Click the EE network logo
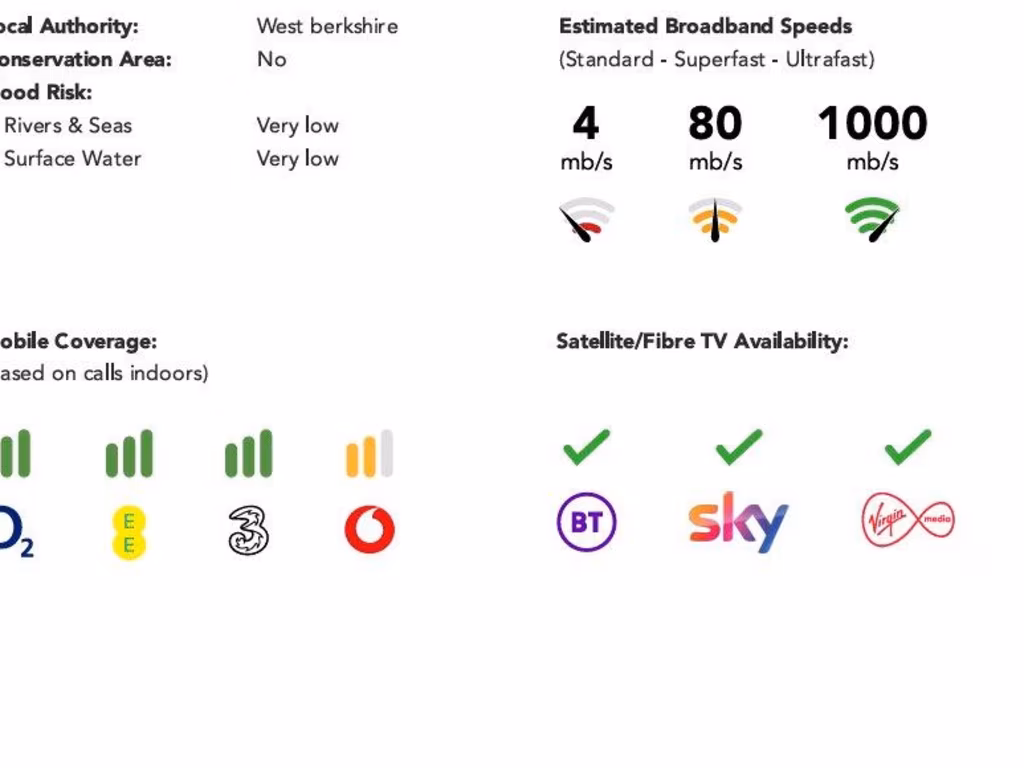 (129, 533)
